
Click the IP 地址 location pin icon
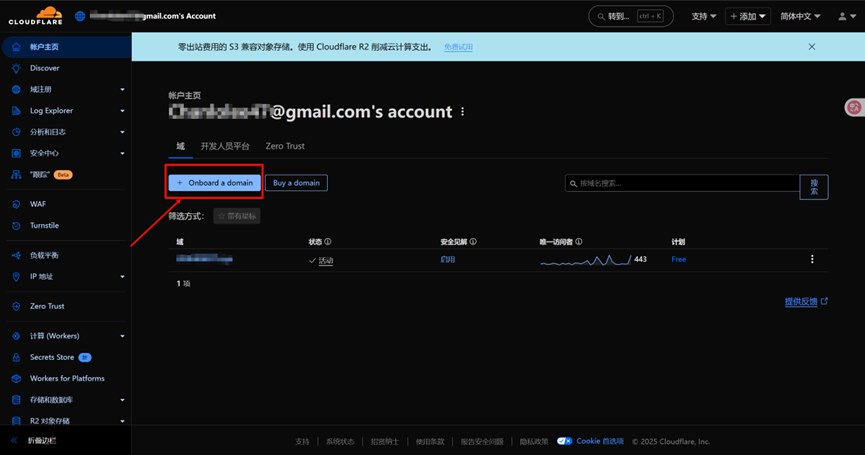click(16, 276)
